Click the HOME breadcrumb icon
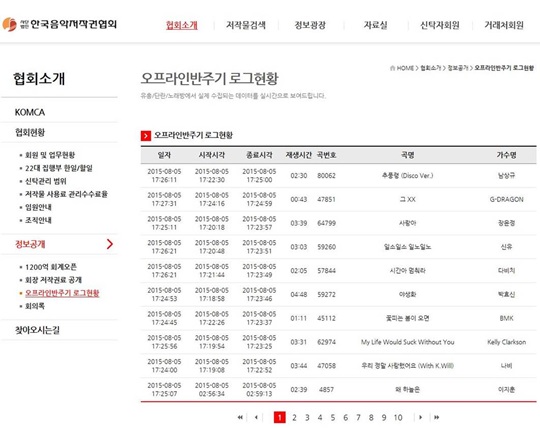 [x=392, y=68]
